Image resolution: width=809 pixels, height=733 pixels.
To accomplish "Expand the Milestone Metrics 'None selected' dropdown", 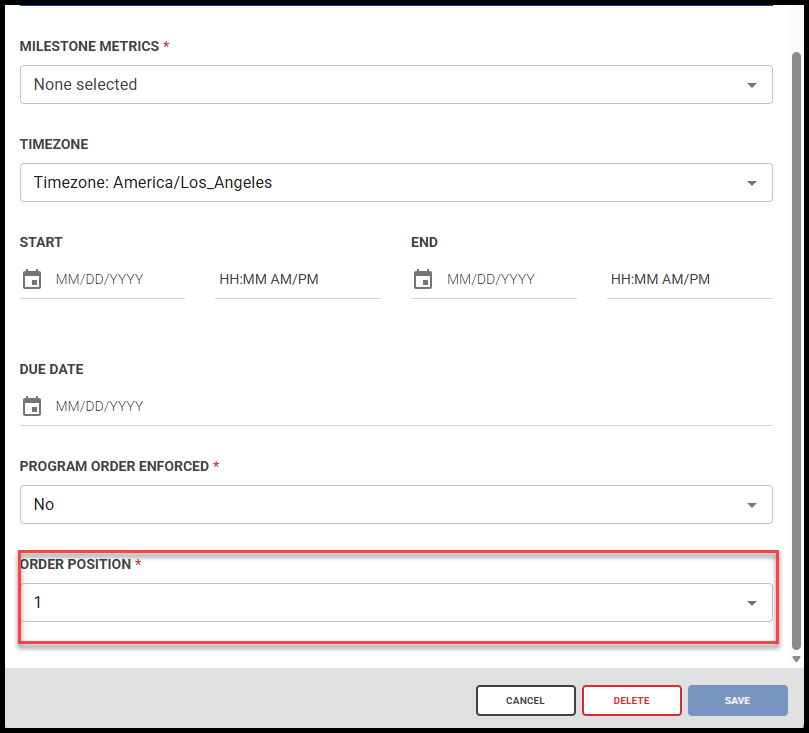I will 380,85.
